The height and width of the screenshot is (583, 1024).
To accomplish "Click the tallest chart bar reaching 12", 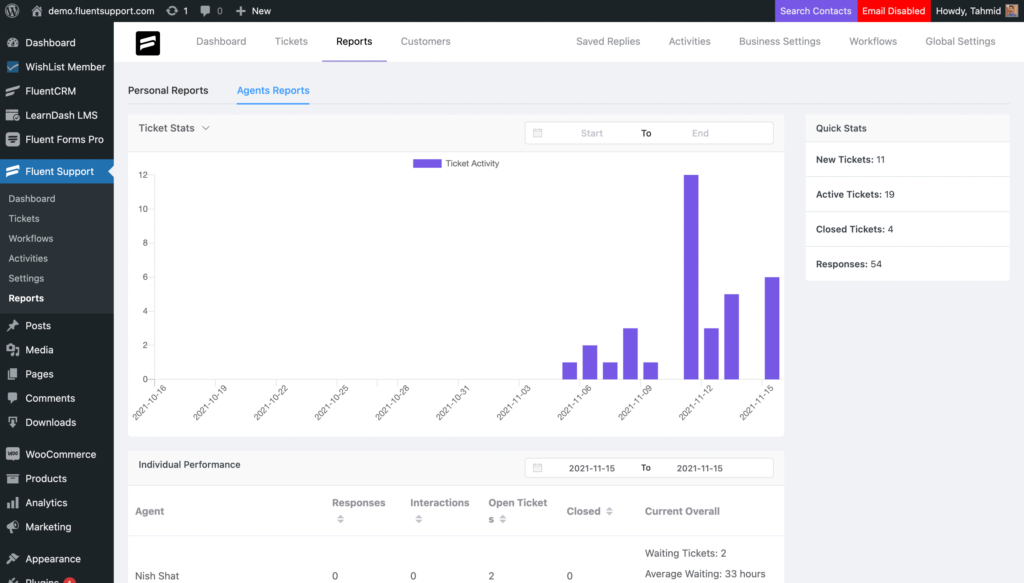I will pos(691,277).
